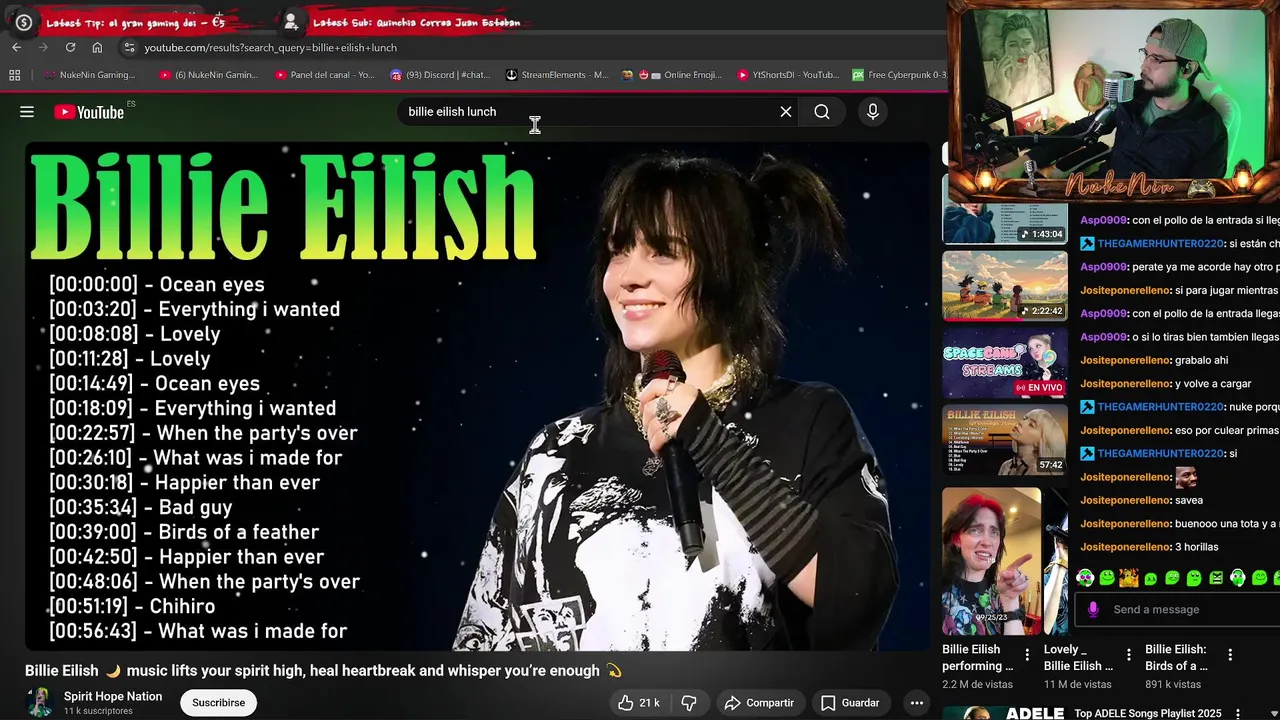This screenshot has height=720, width=1280.
Task: Select the youtube.com URL address text
Action: (270, 47)
